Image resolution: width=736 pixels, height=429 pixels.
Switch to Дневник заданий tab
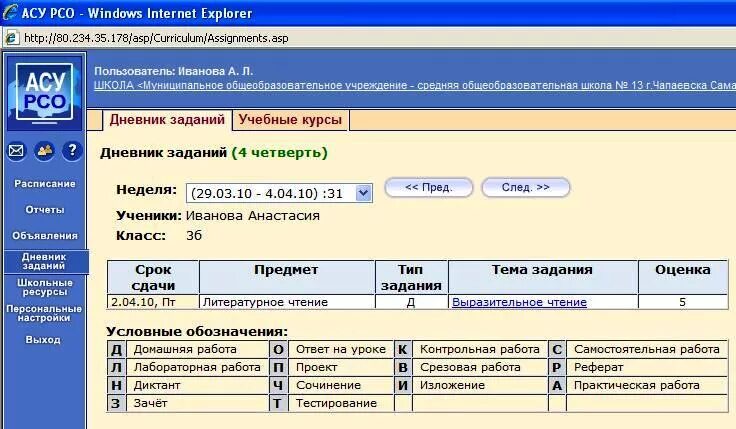click(x=167, y=120)
